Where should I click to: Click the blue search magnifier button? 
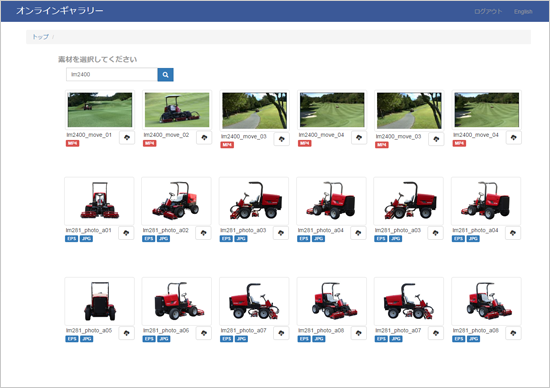click(165, 75)
